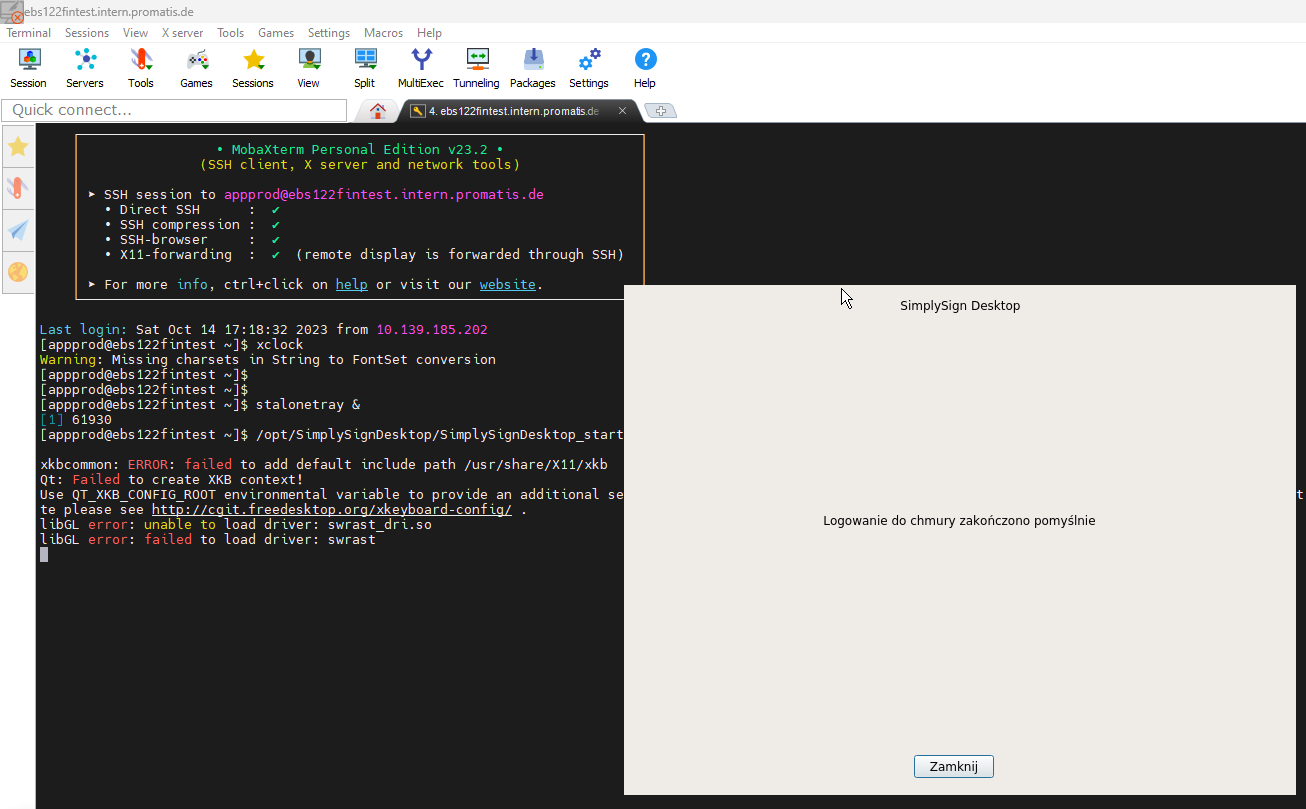This screenshot has width=1306, height=809.
Task: Open the X server menu
Action: coord(182,33)
